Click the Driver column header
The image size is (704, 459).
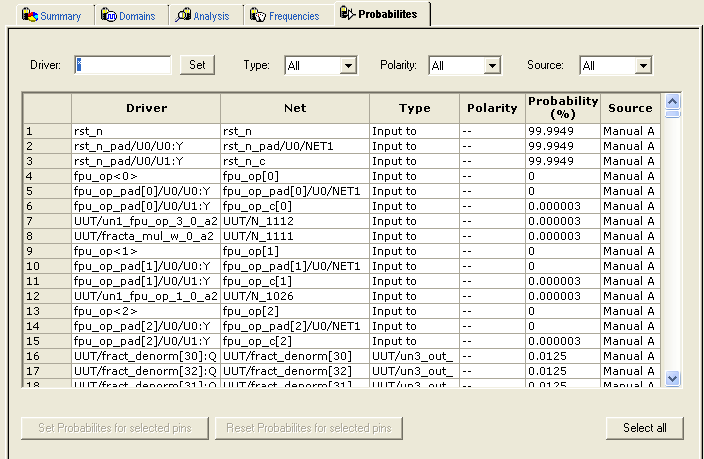pos(146,108)
